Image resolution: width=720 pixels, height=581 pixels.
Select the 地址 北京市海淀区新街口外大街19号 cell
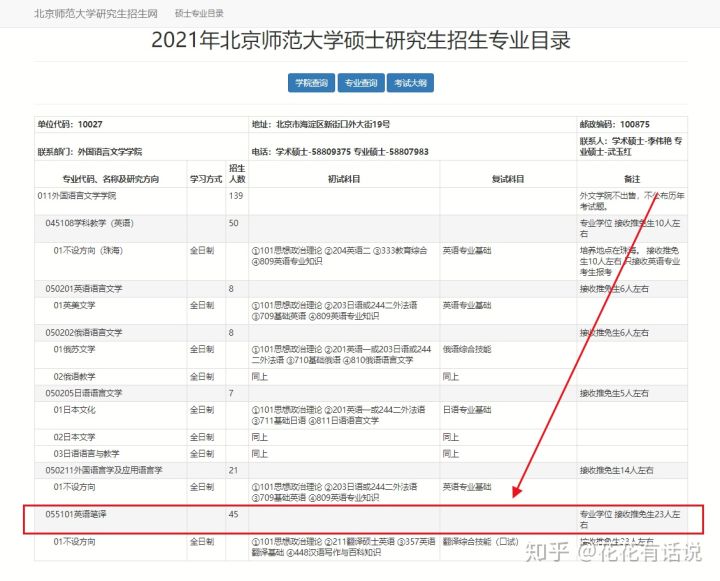(412, 124)
